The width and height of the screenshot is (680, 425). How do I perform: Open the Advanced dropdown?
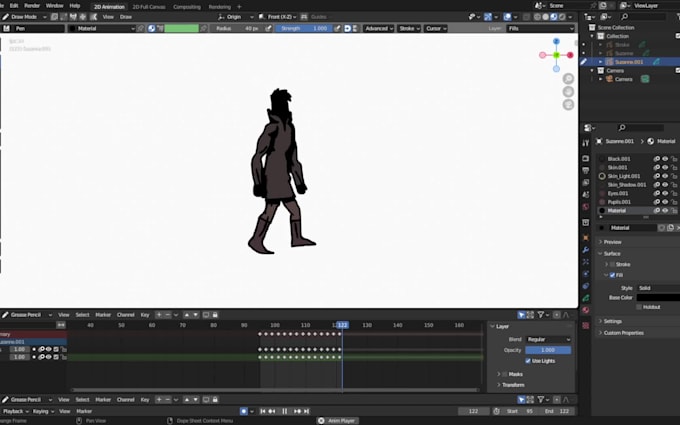pyautogui.click(x=379, y=28)
